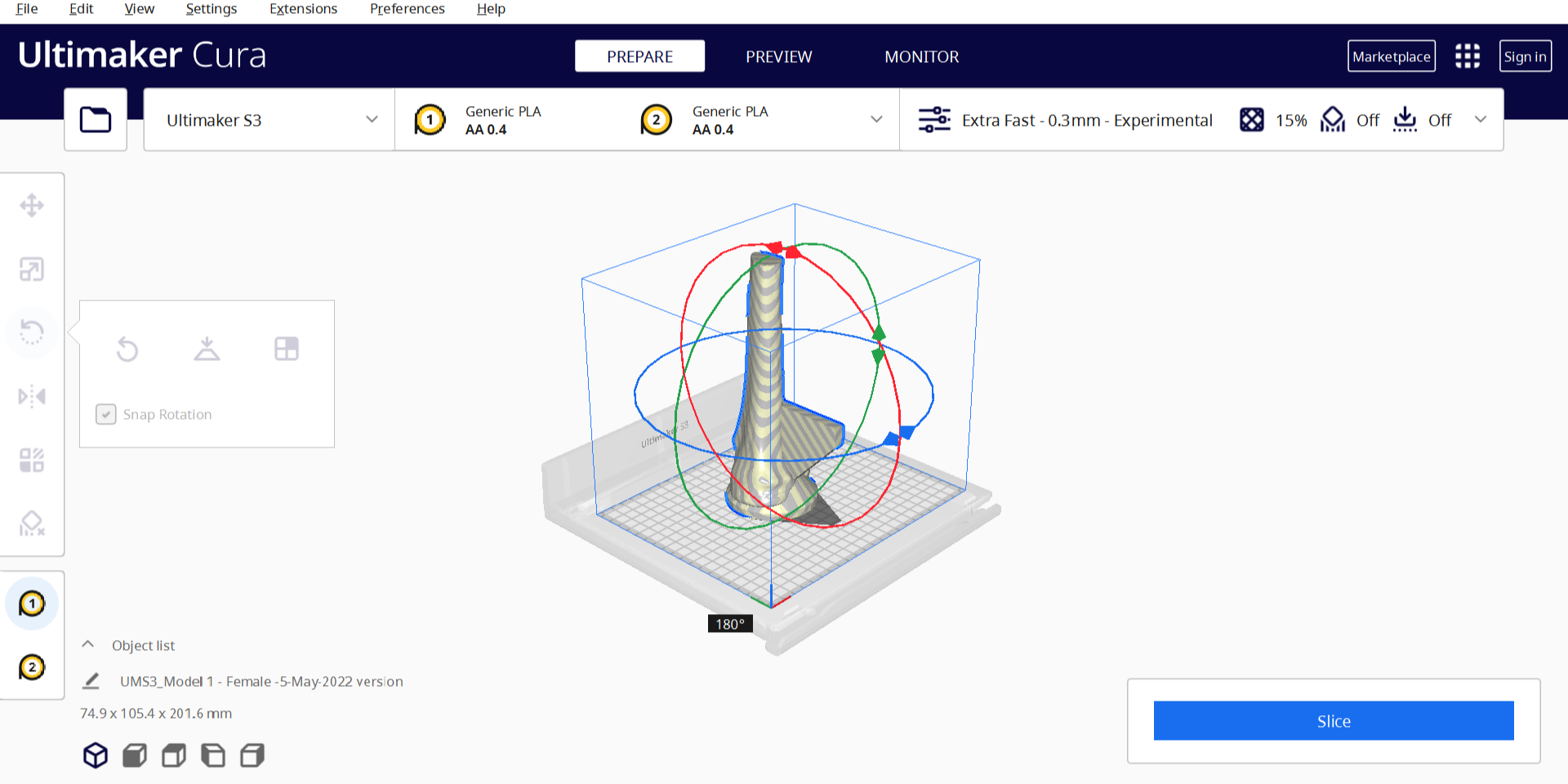Reset rotation with the reset icon
Screen dimensions: 1568x784
(127, 350)
